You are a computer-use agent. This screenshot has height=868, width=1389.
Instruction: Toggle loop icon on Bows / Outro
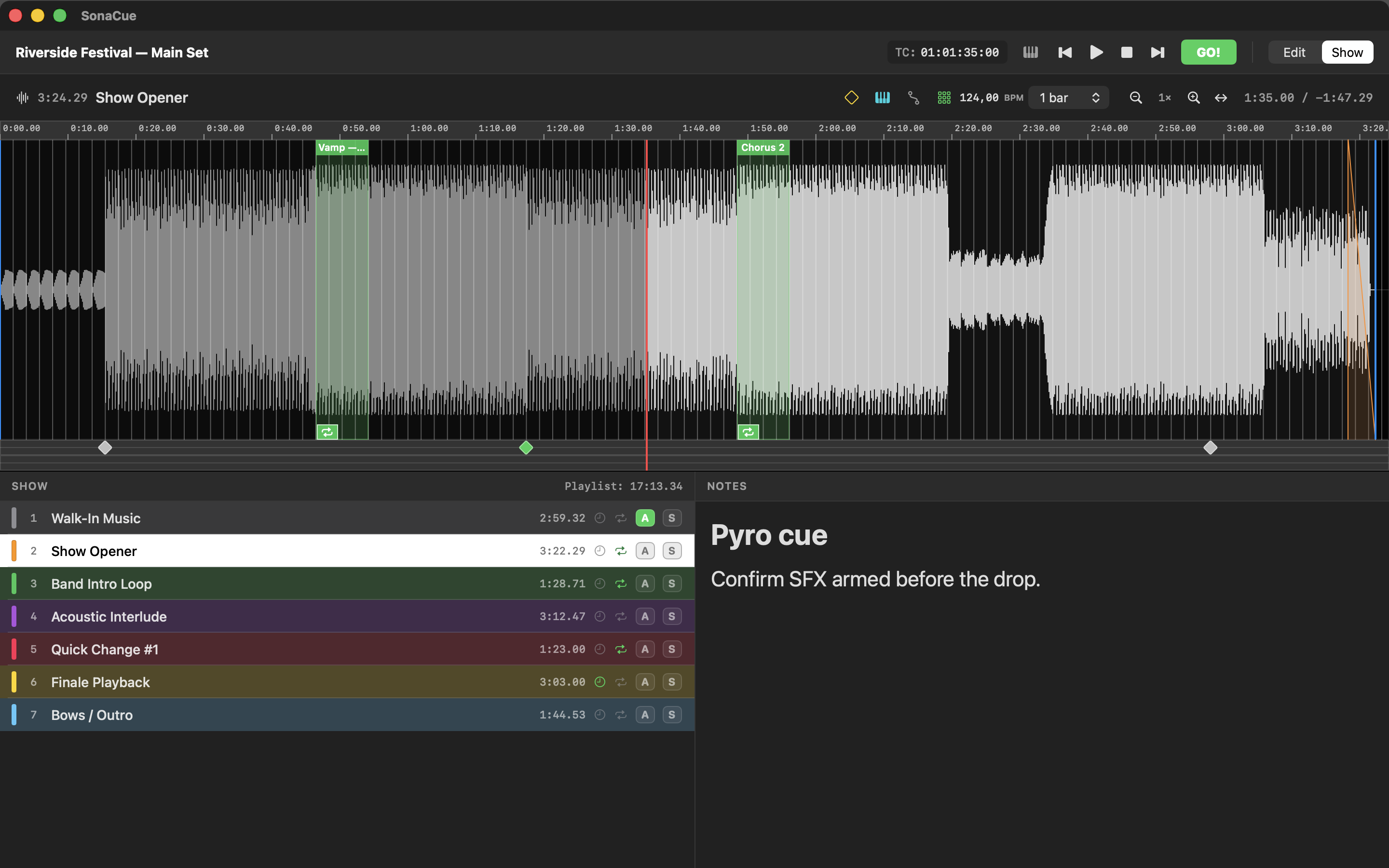click(620, 714)
